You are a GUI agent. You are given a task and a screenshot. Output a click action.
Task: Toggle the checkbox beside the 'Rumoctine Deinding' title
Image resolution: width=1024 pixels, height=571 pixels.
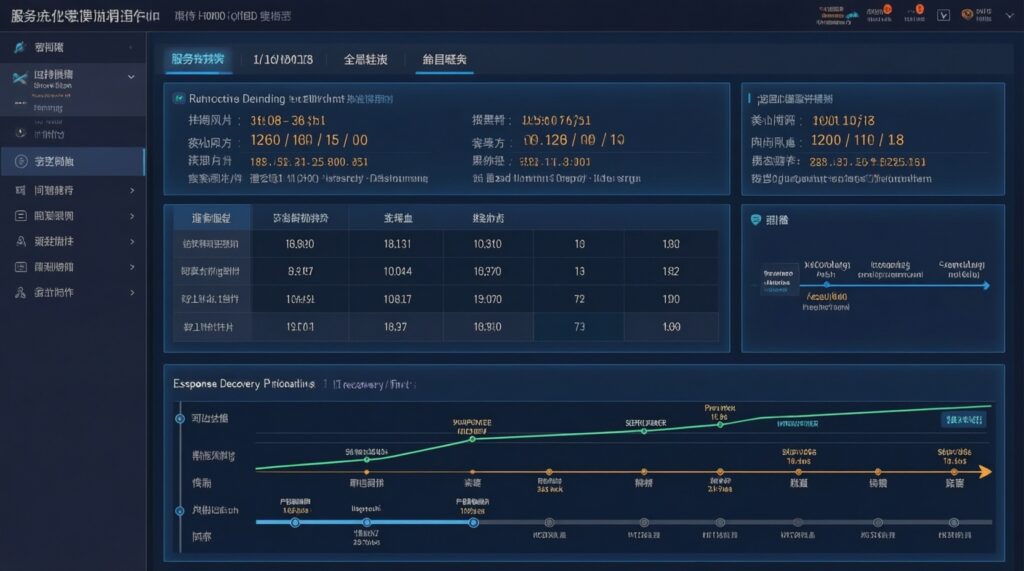click(179, 99)
